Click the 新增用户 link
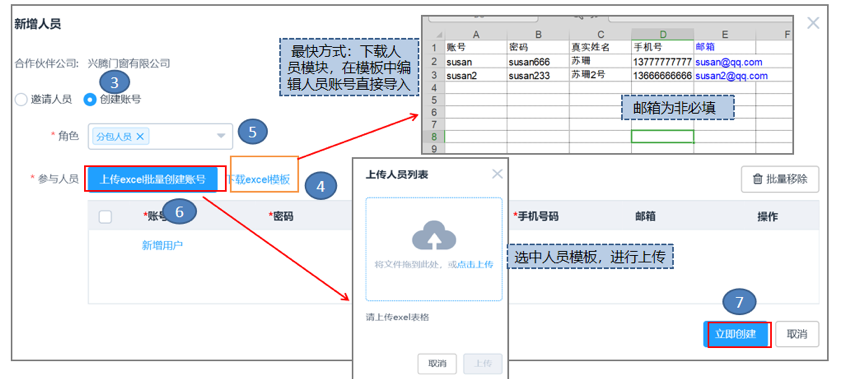The width and height of the screenshot is (864, 379). pyautogui.click(x=163, y=246)
